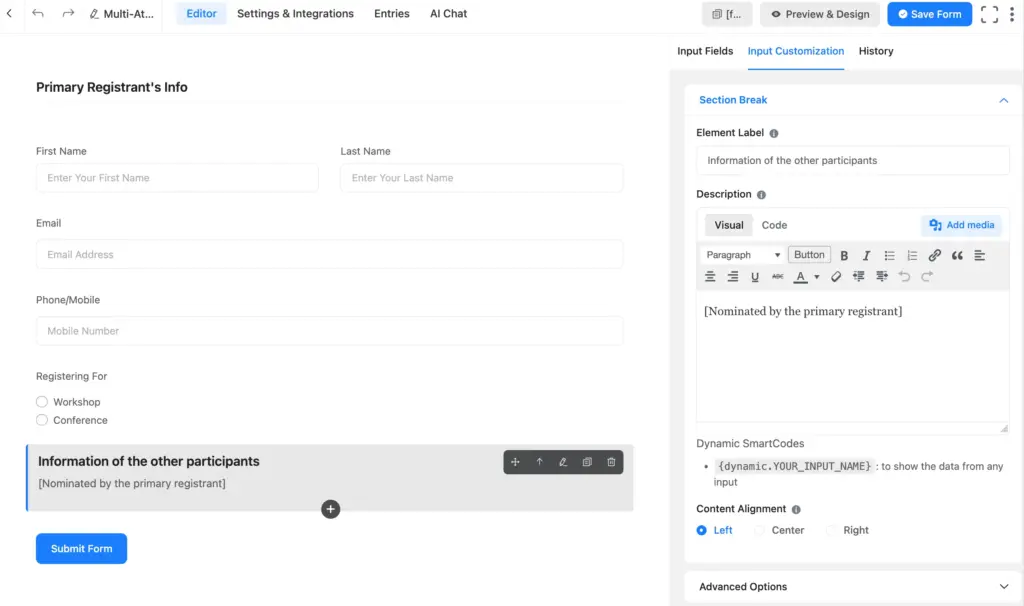Rename the form via the Multi-At... pencil title
The width and height of the screenshot is (1024, 606).
coord(121,14)
